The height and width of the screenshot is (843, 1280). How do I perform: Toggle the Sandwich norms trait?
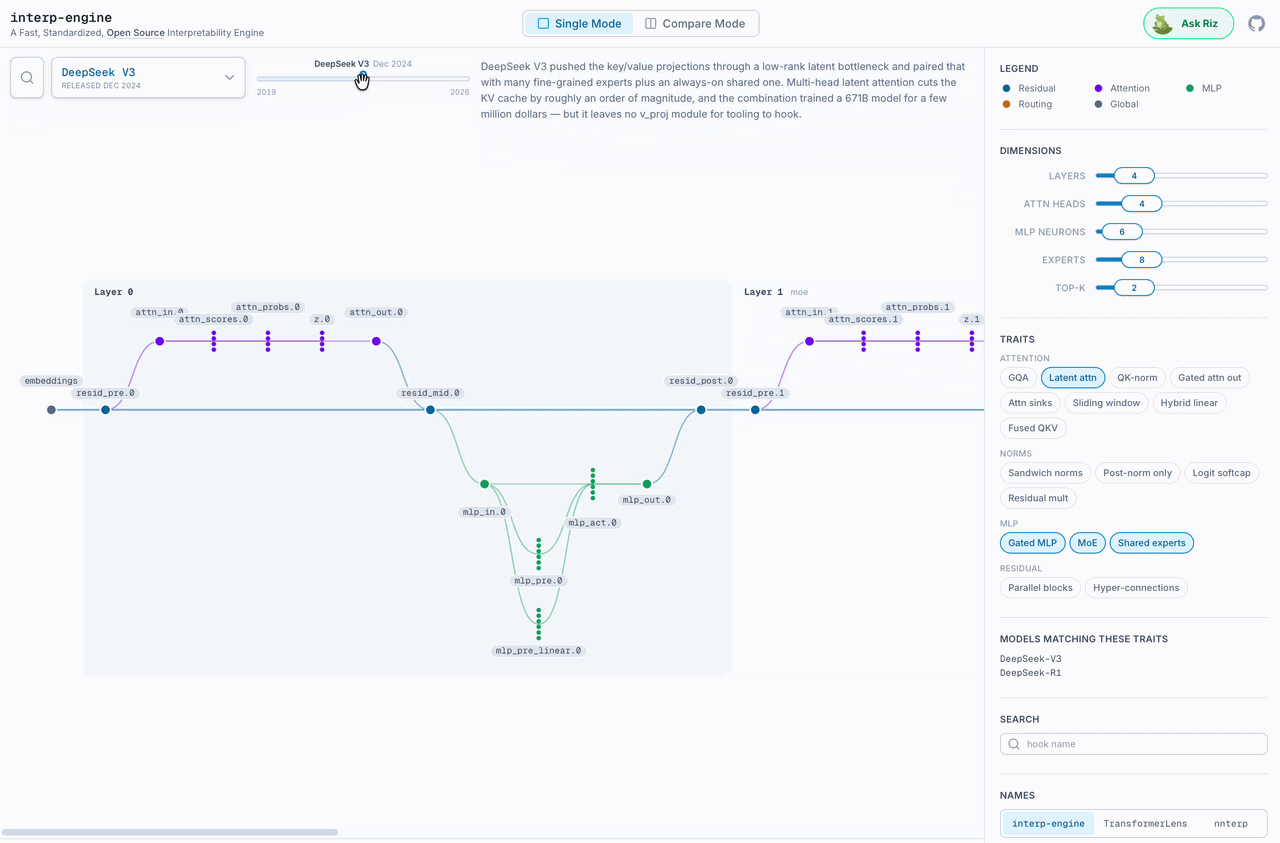coord(1045,473)
